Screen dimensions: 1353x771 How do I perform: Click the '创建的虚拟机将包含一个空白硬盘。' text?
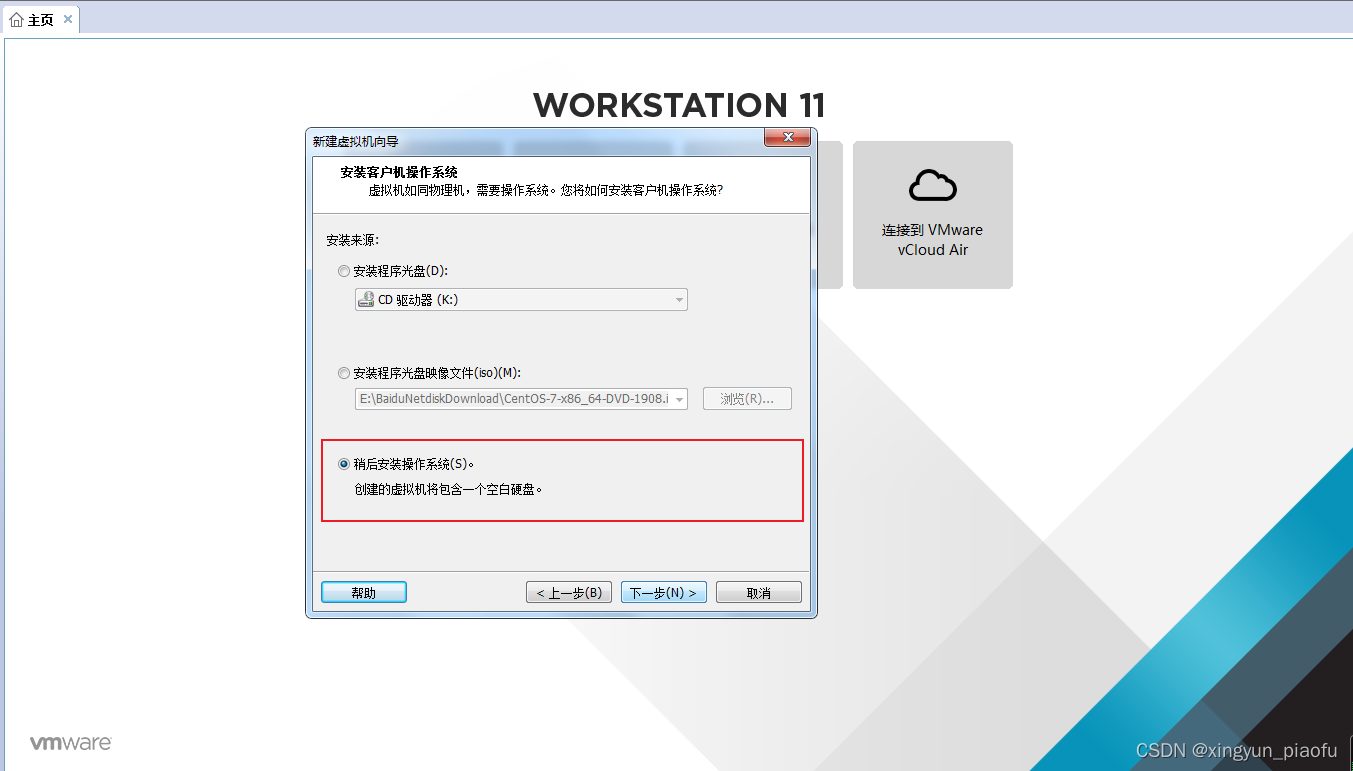tap(449, 490)
